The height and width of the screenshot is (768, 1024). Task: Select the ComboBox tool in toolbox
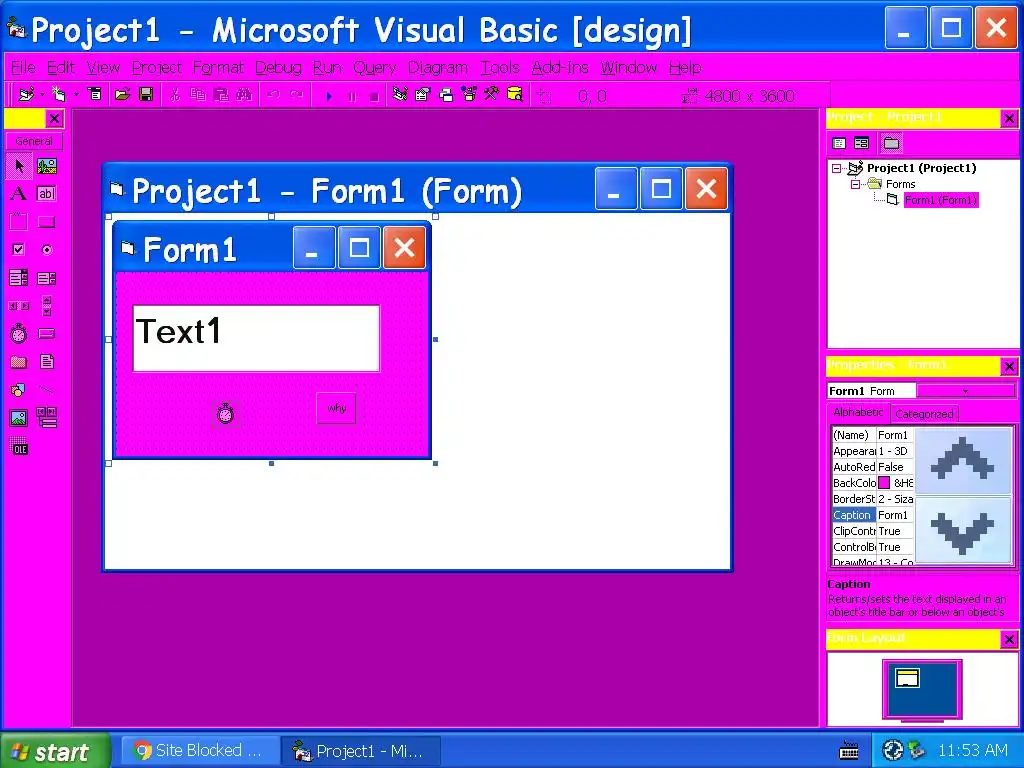(19, 278)
